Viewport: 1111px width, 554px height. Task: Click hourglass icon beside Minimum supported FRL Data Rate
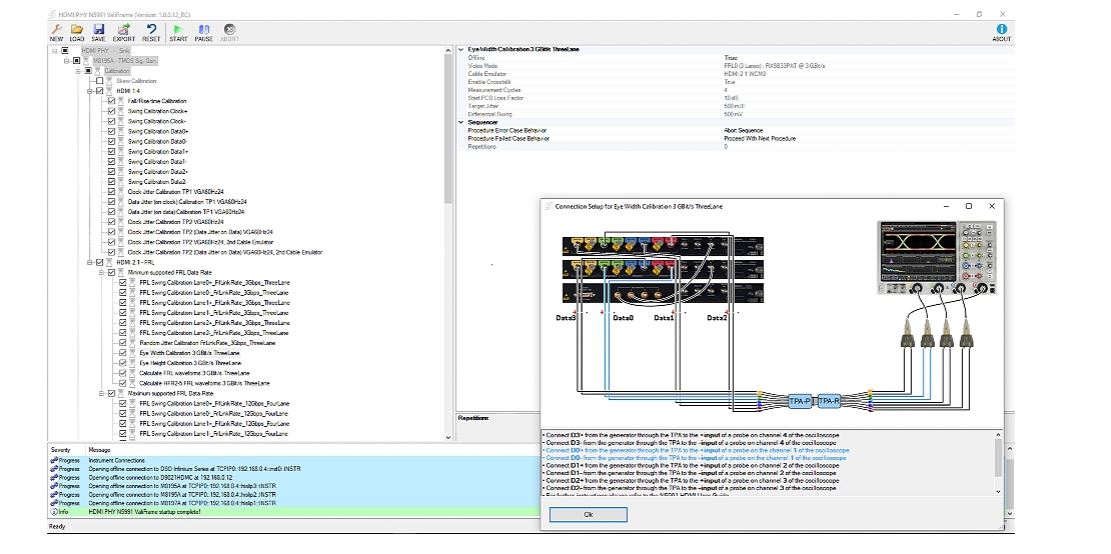tap(121, 272)
